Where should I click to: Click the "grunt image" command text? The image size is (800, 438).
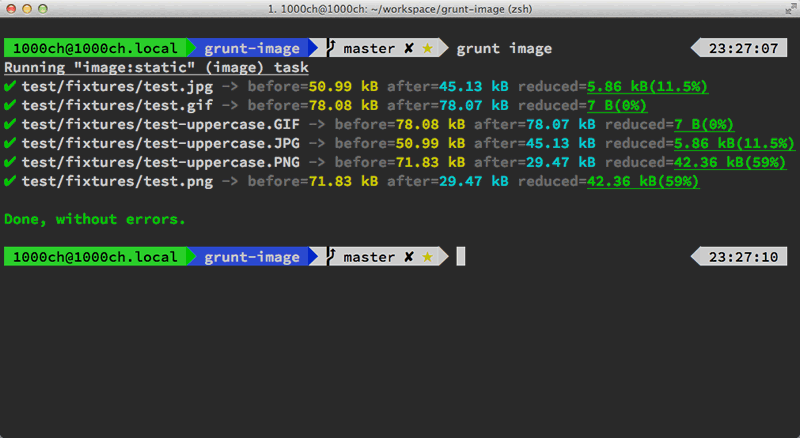(x=504, y=48)
